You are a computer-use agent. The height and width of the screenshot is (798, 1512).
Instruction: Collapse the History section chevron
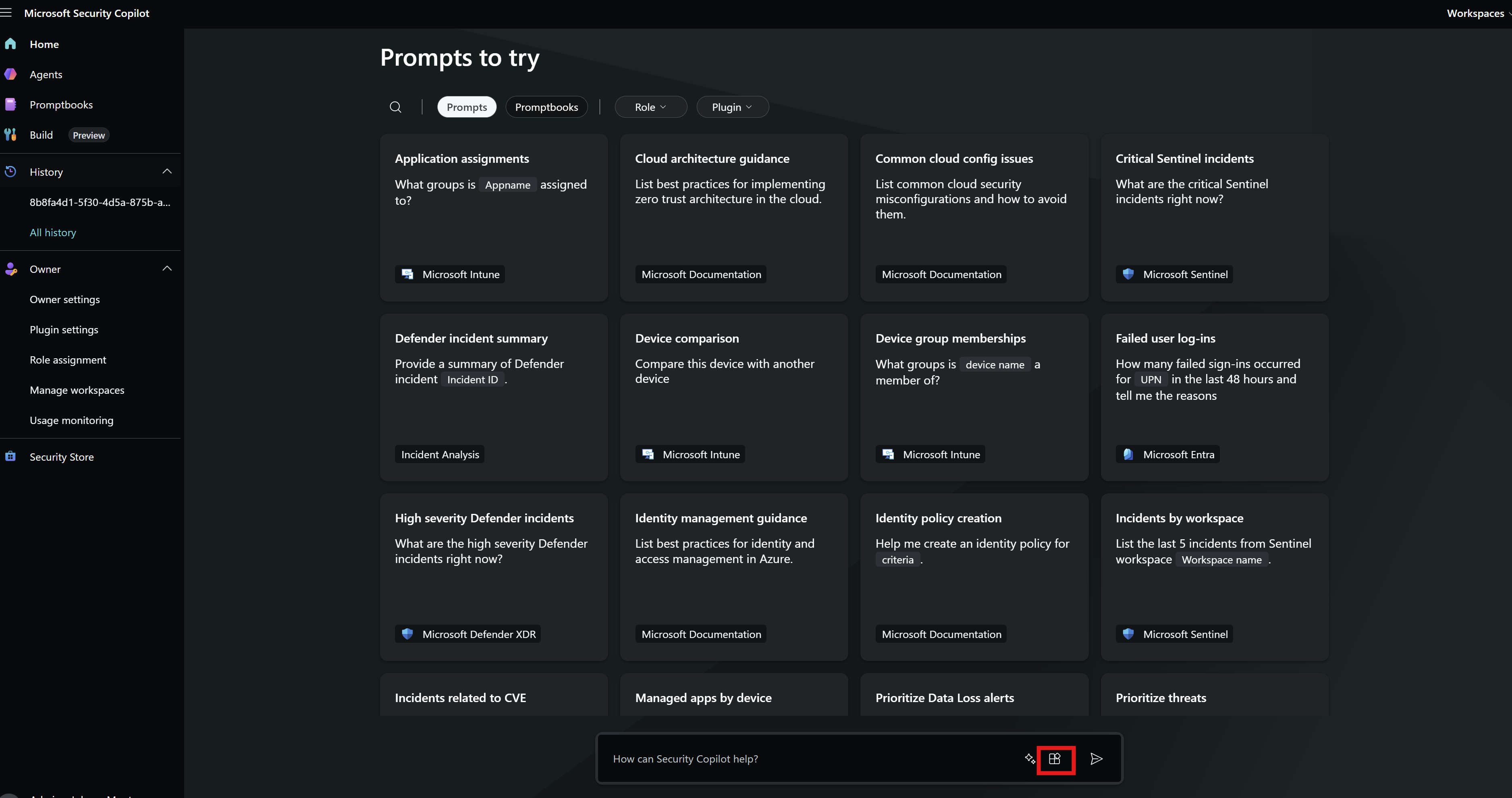(167, 171)
